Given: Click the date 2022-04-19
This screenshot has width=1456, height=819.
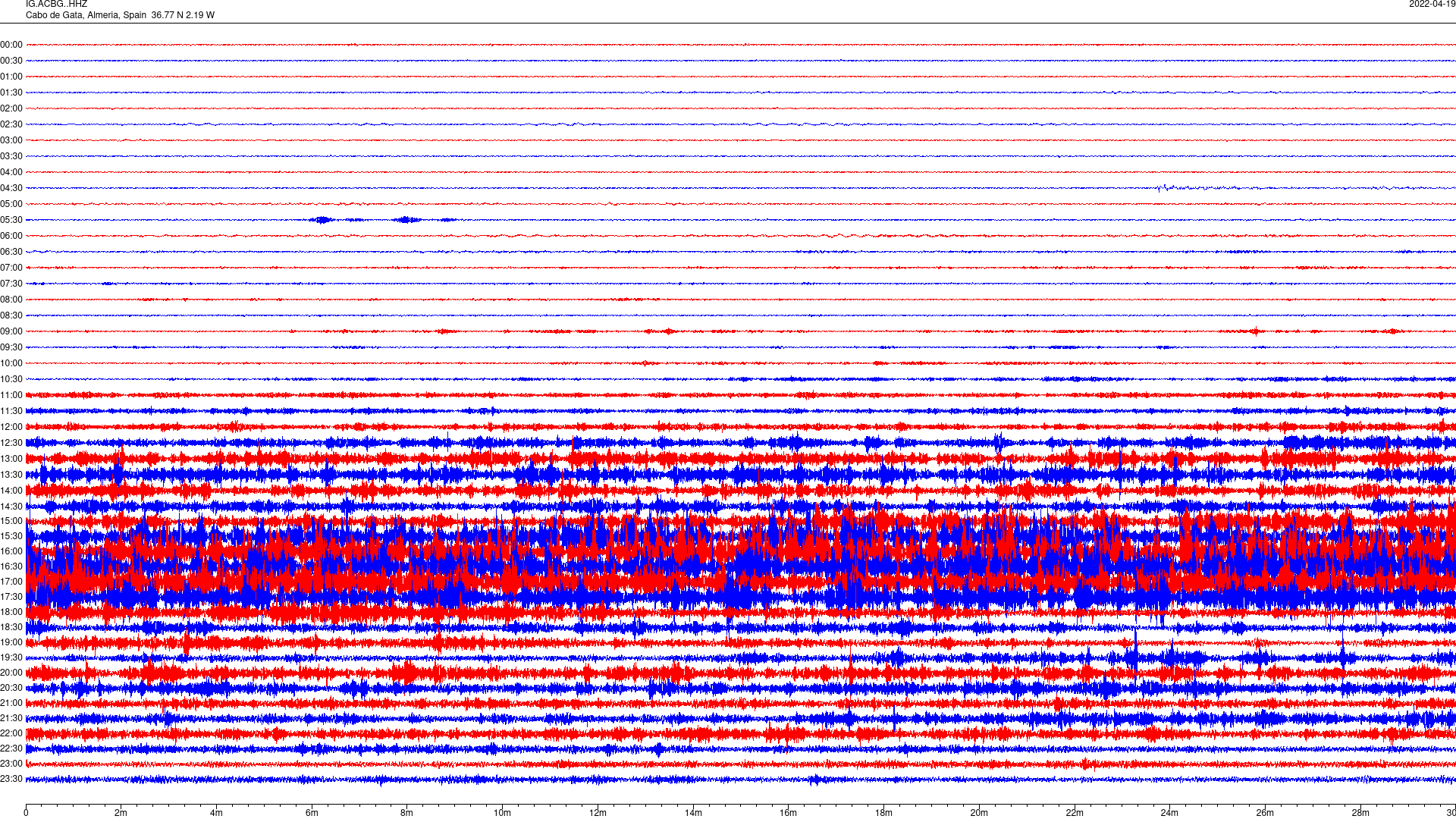Looking at the screenshot, I should click(1432, 5).
